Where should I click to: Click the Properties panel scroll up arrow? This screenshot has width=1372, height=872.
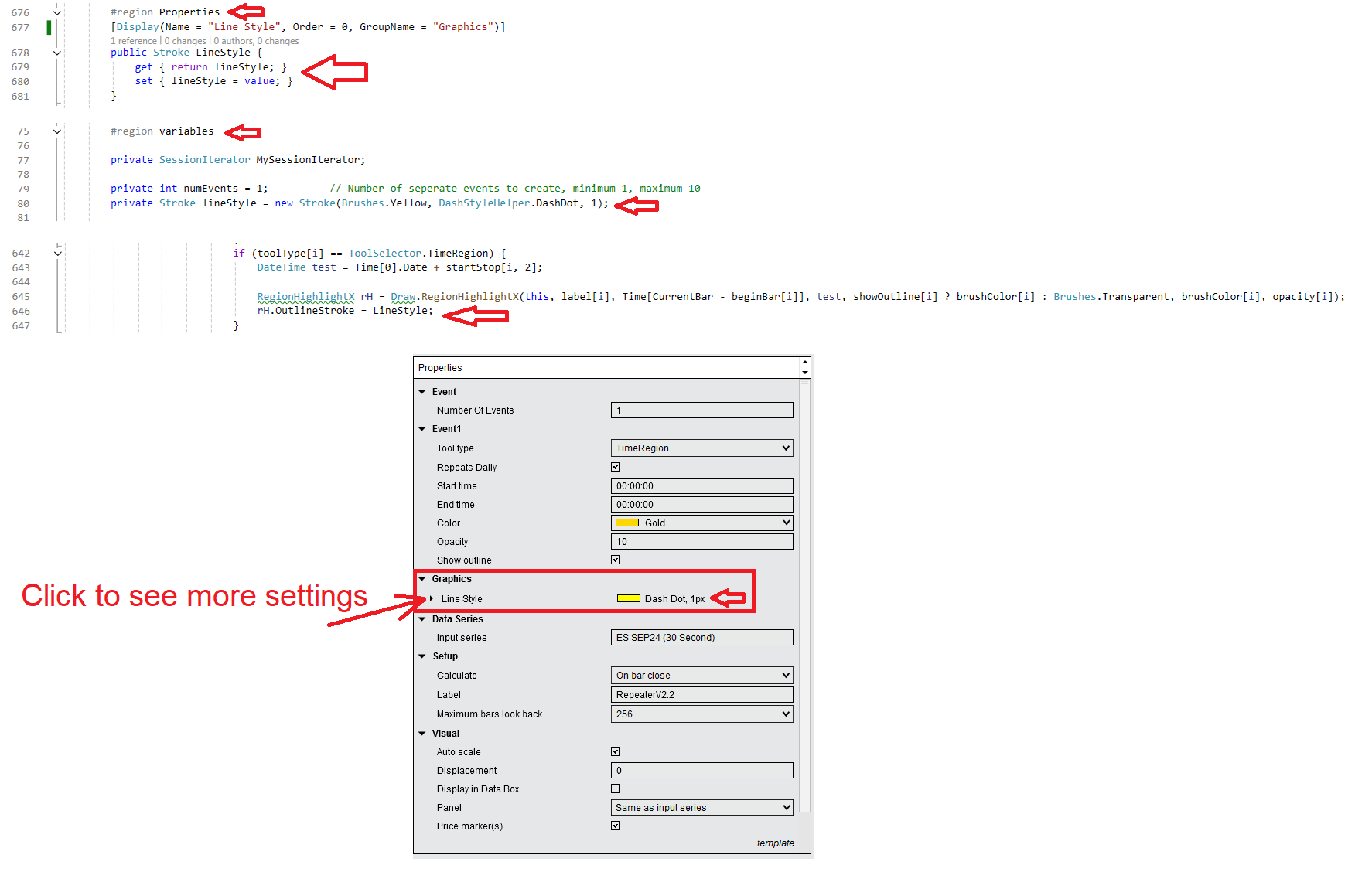(805, 362)
